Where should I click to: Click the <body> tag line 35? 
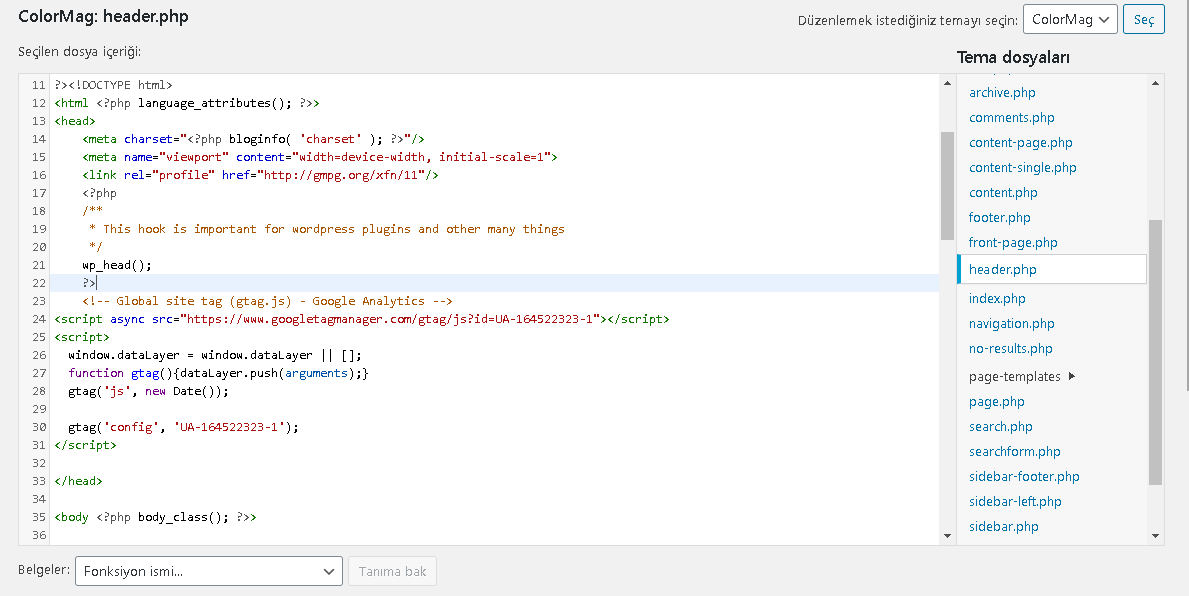coord(155,517)
